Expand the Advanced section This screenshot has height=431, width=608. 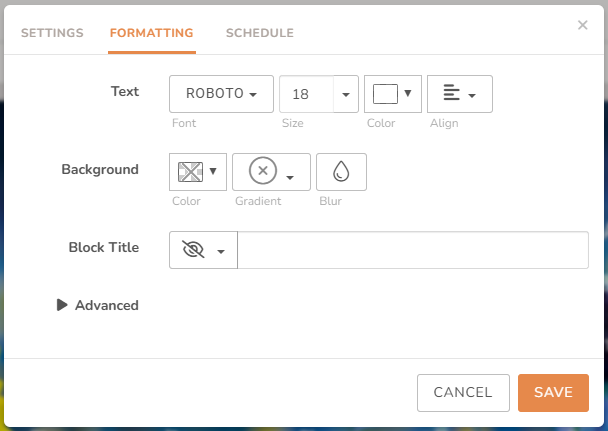[x=98, y=305]
